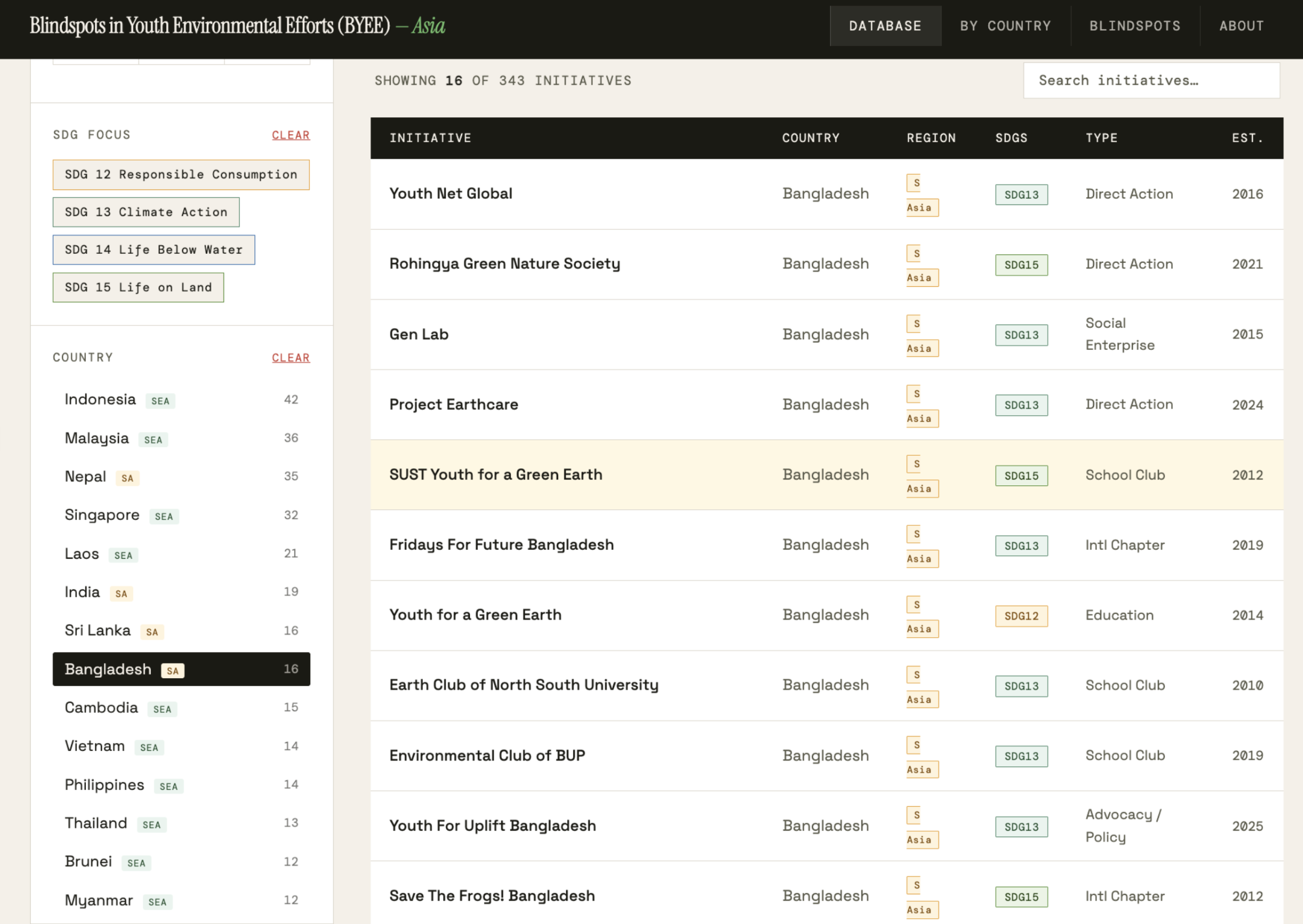This screenshot has width=1303, height=924.
Task: Choose Thailand in the country filter
Action: (x=182, y=823)
